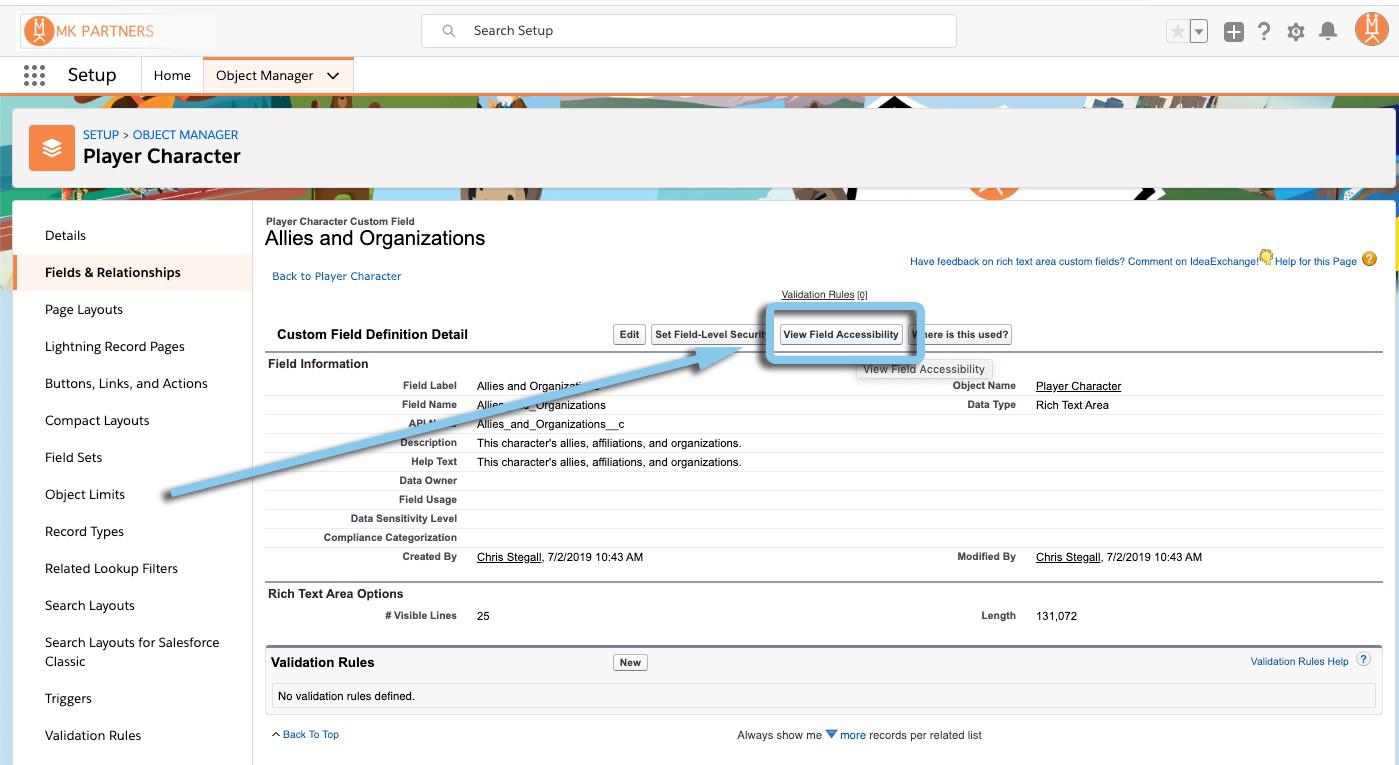The width and height of the screenshot is (1399, 765).
Task: Expand the favorites list dropdown arrow
Action: 1199,32
